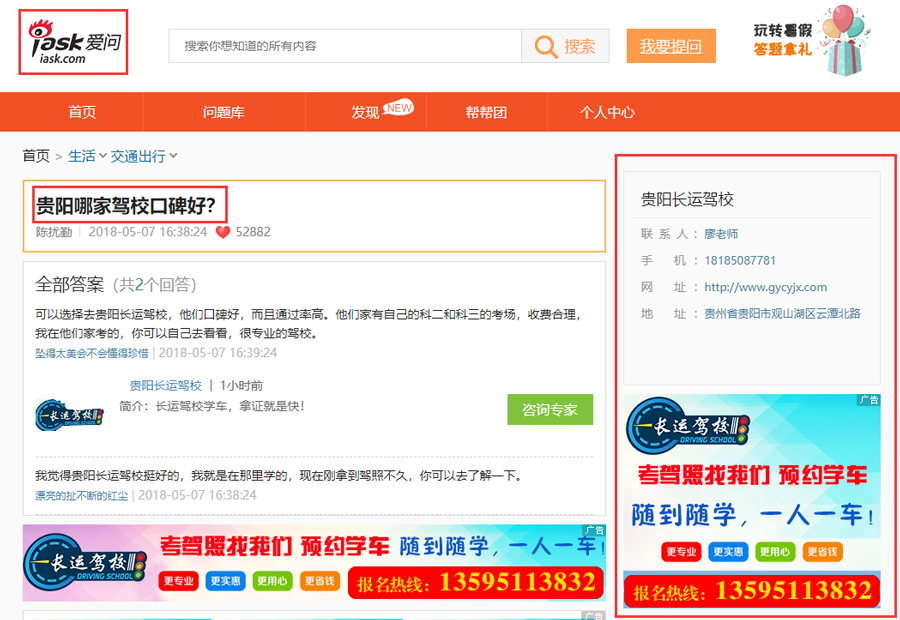Viewport: 900px width, 620px height.
Task: Click the 搜索 button
Action: point(565,46)
